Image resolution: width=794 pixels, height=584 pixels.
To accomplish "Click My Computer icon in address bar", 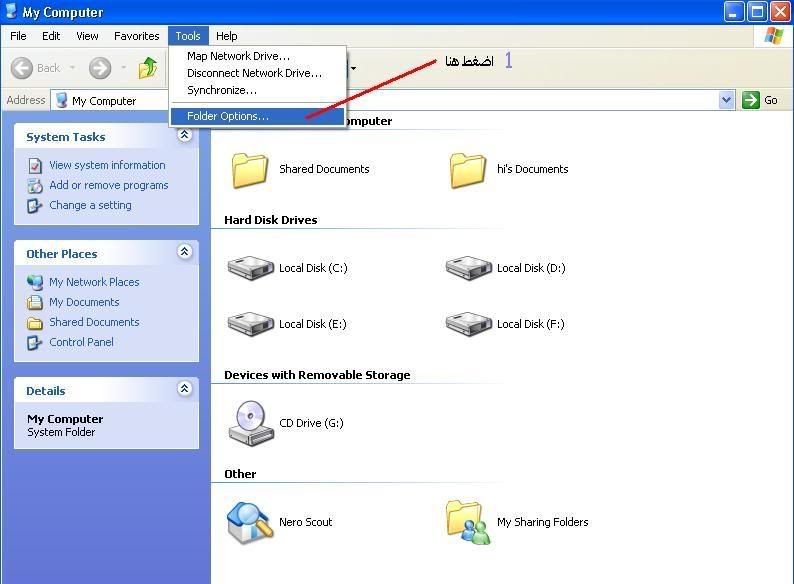I will coord(61,100).
